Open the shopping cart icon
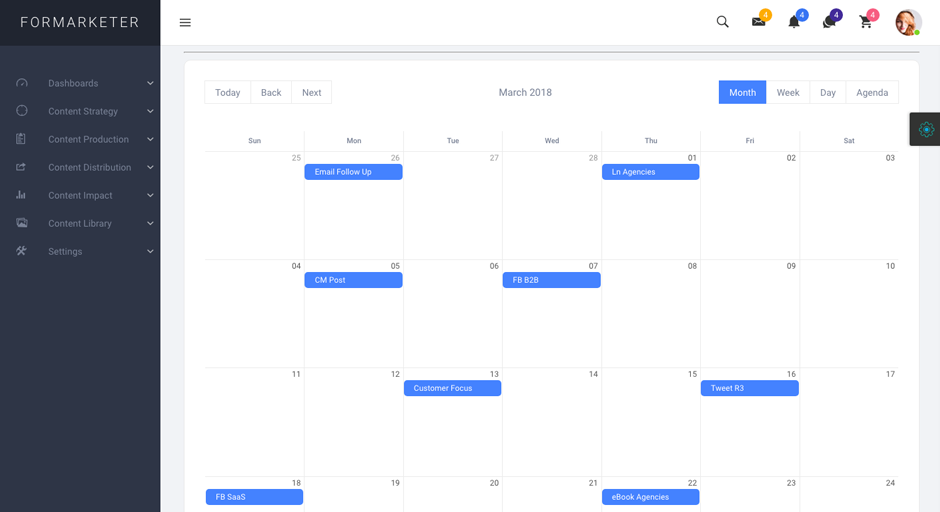The width and height of the screenshot is (940, 512). click(865, 22)
